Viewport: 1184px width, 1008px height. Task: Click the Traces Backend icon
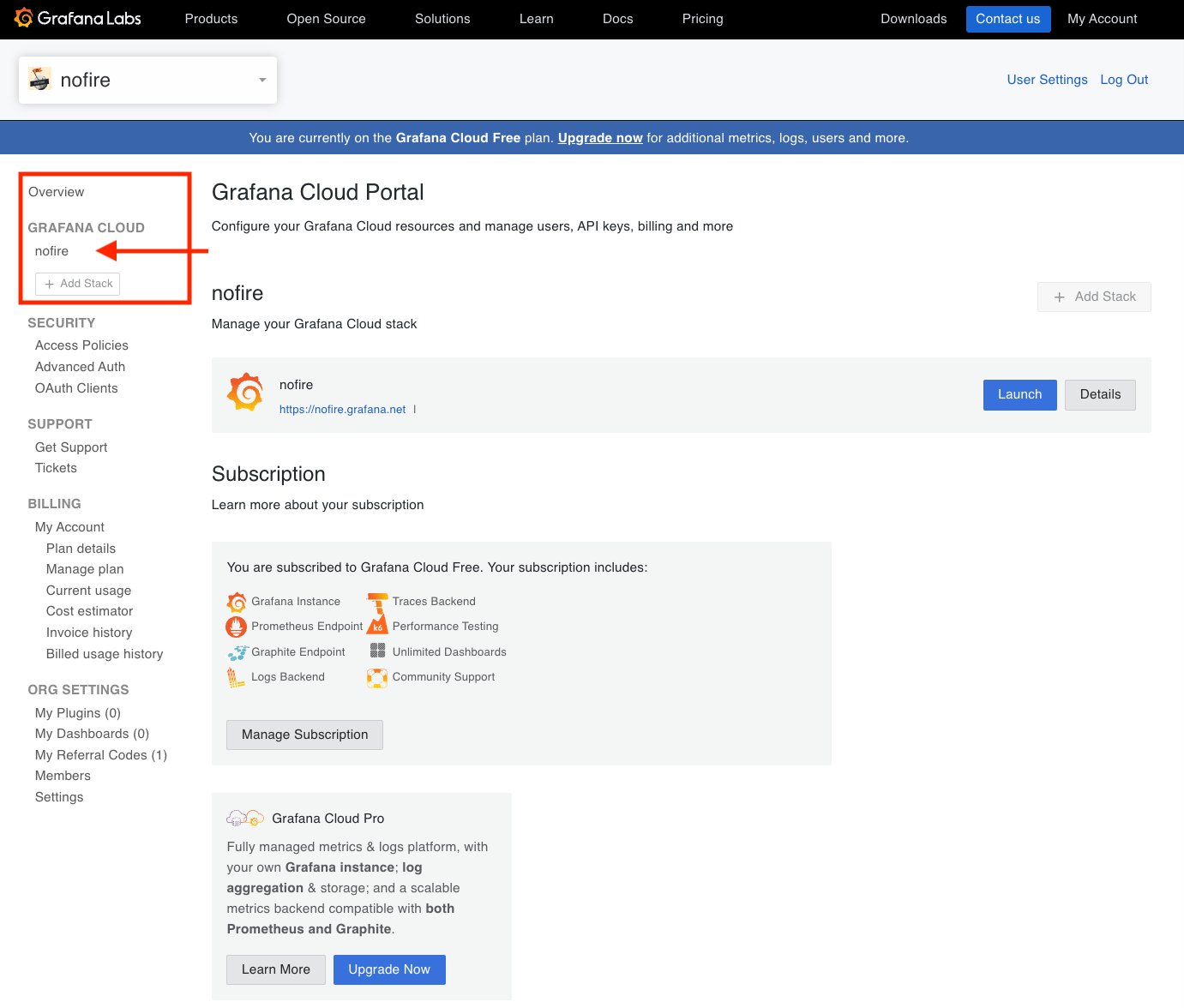(378, 602)
